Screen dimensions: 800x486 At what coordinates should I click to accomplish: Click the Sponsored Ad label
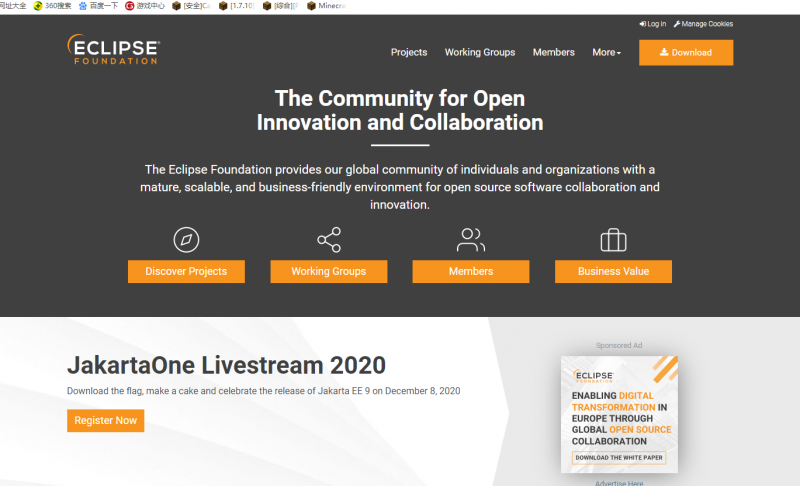point(619,345)
